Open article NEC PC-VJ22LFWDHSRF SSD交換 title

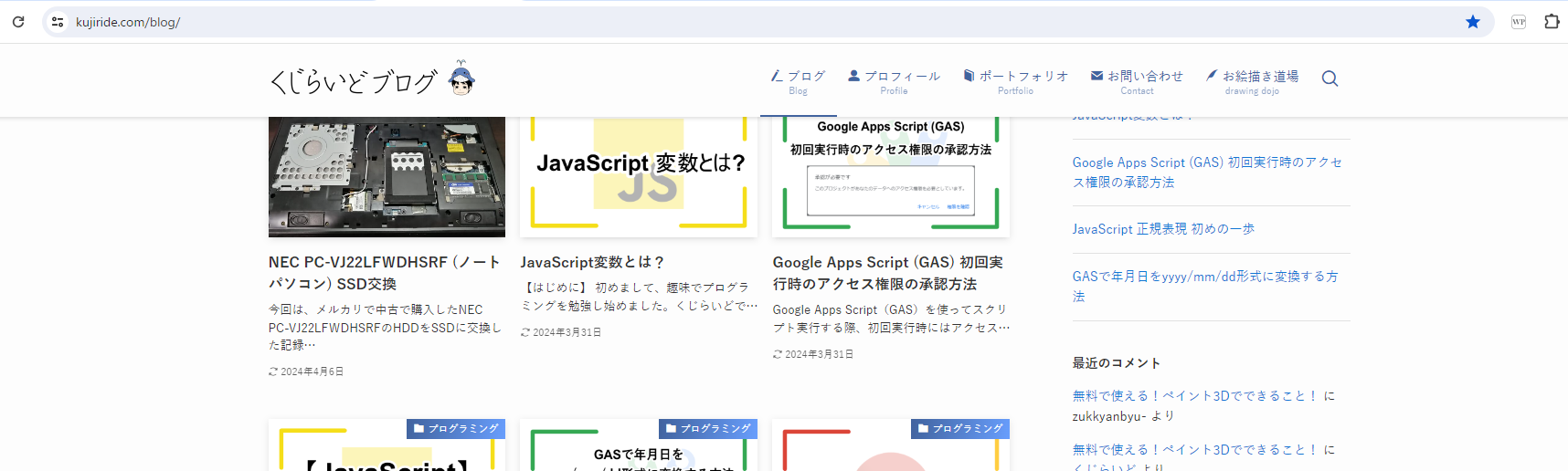(x=385, y=273)
